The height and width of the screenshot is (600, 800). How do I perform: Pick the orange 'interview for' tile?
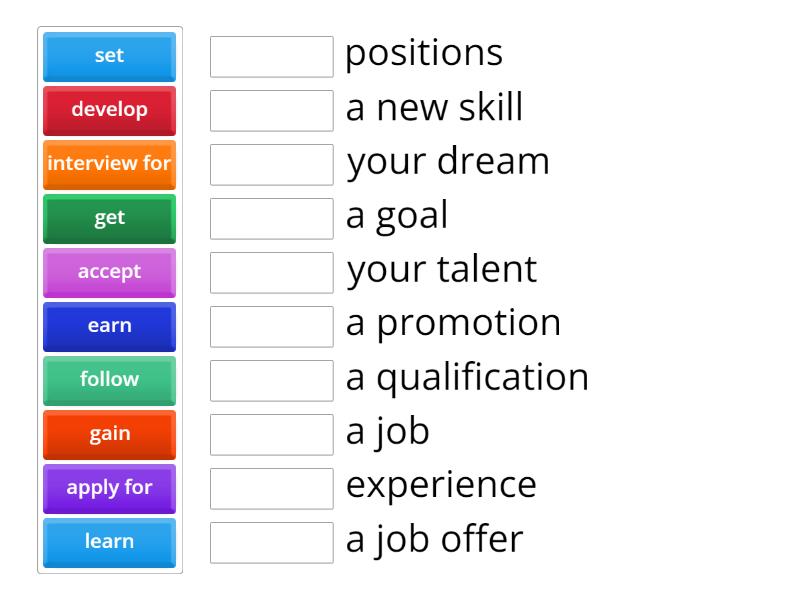click(109, 164)
